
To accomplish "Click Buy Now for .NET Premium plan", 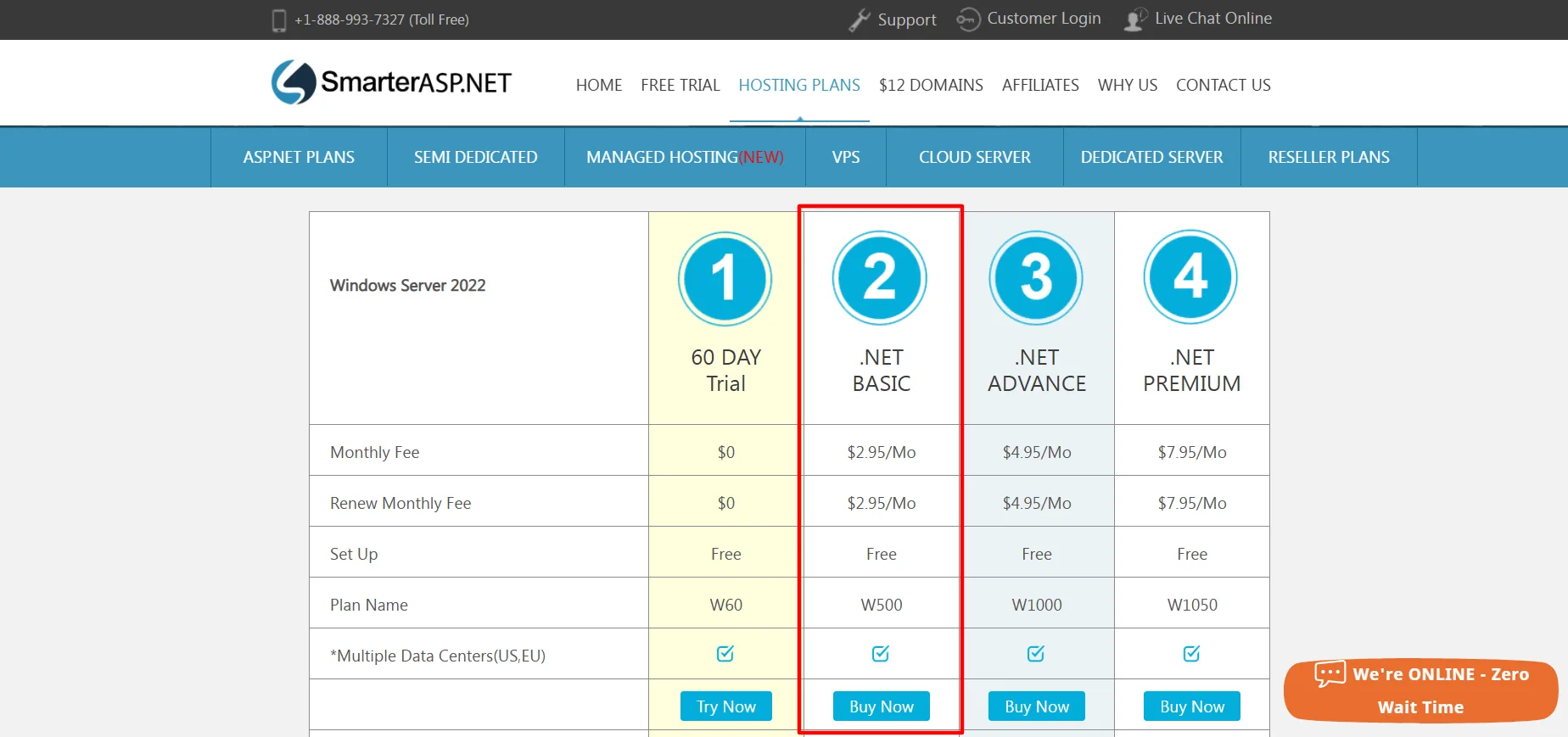I will [1192, 706].
